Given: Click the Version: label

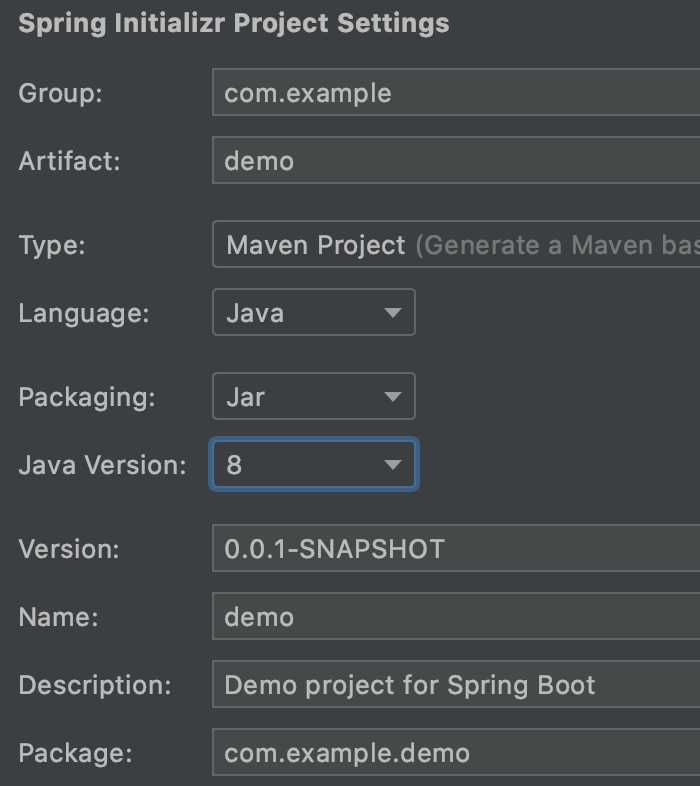Looking at the screenshot, I should [x=69, y=549].
